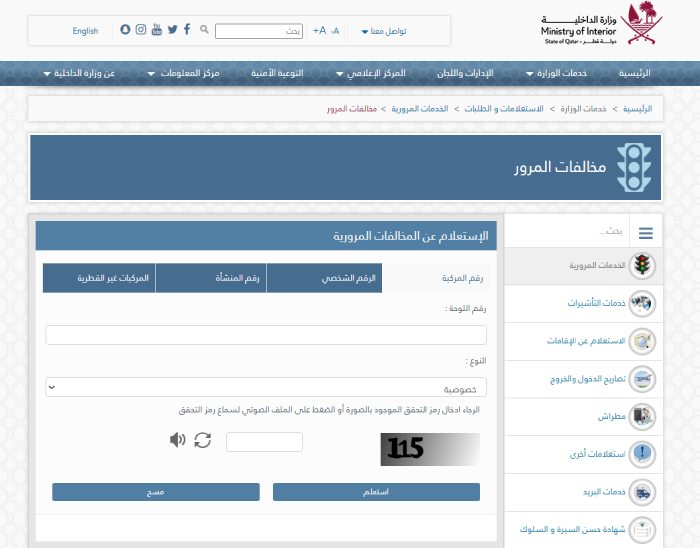700x548 pixels.
Task: Increase font size with A+
Action: [320, 30]
